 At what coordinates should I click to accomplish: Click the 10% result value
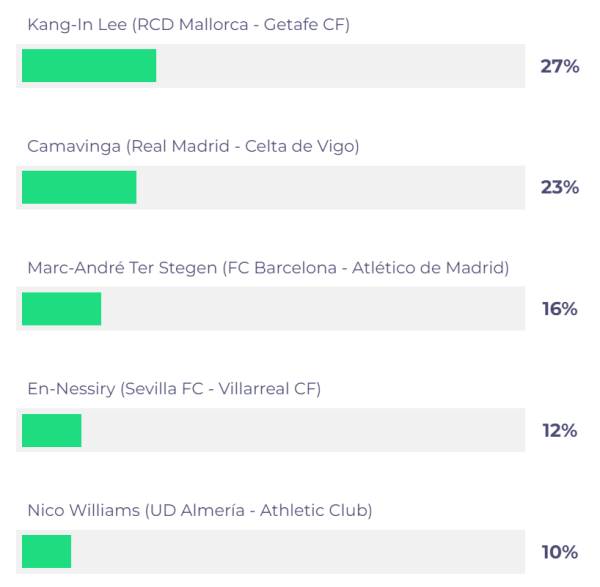[x=559, y=552]
